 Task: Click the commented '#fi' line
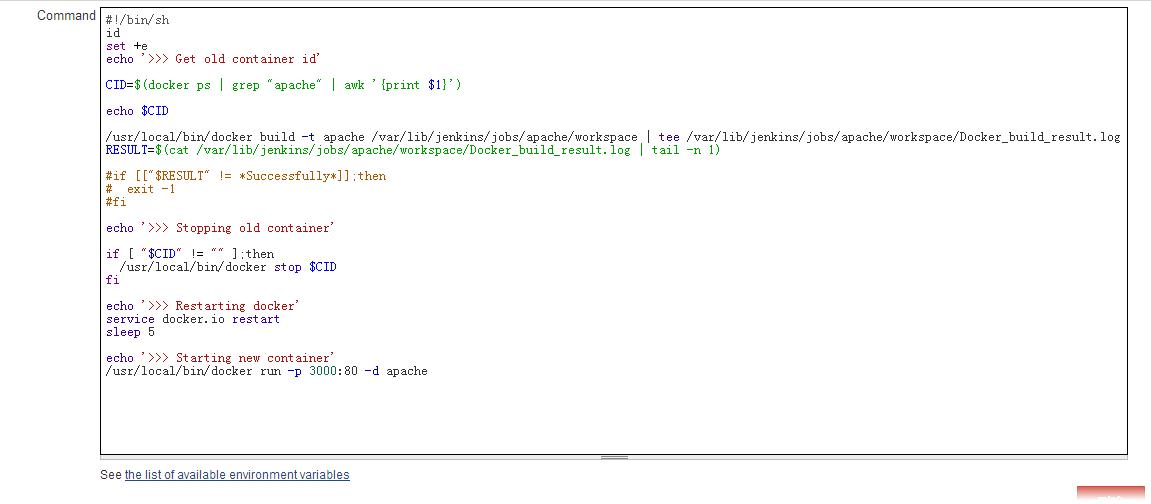click(116, 202)
